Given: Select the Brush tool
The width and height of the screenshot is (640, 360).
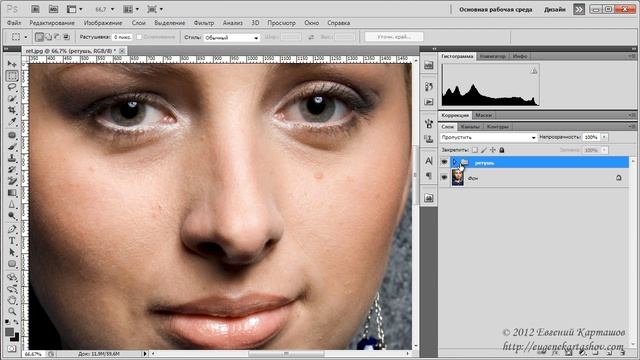Looking at the screenshot, I should (12, 147).
